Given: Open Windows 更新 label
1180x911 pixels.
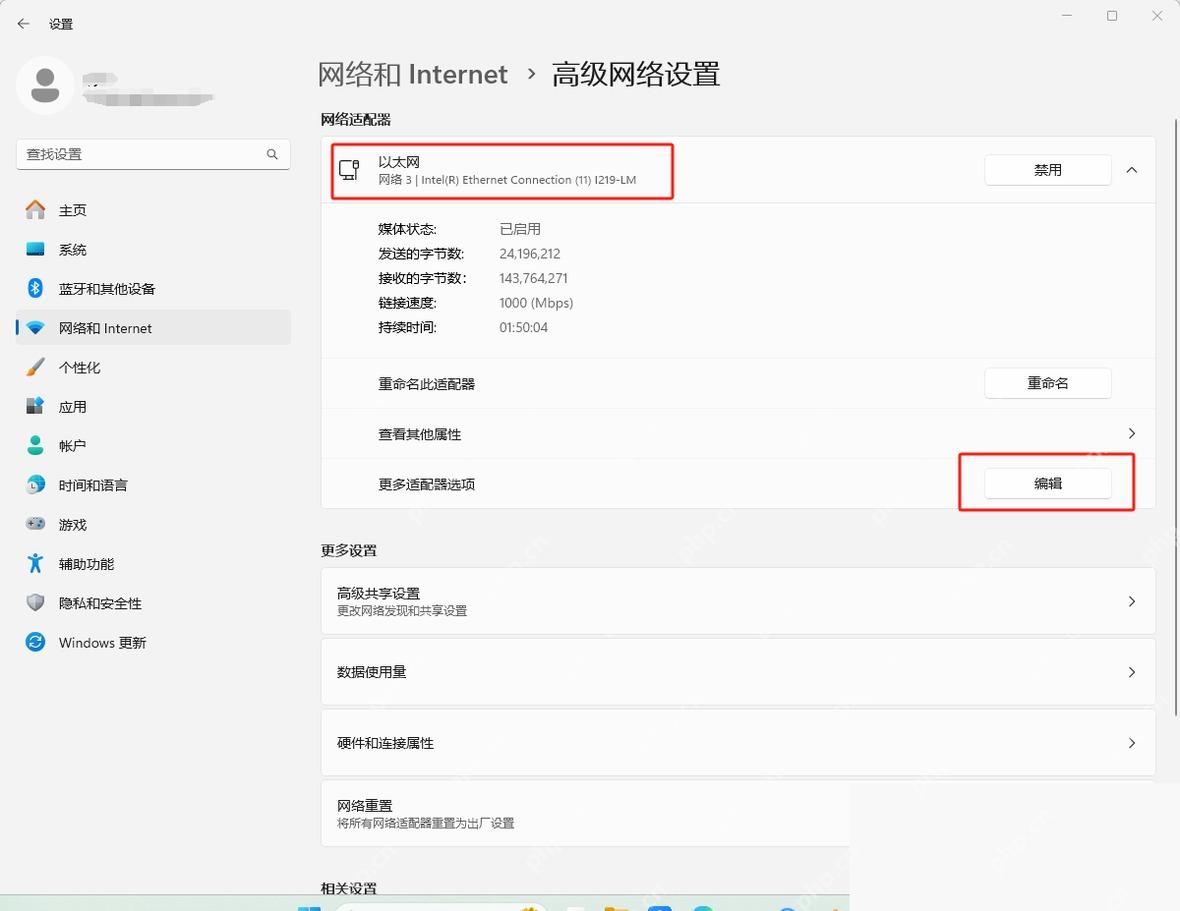Looking at the screenshot, I should coord(102,642).
